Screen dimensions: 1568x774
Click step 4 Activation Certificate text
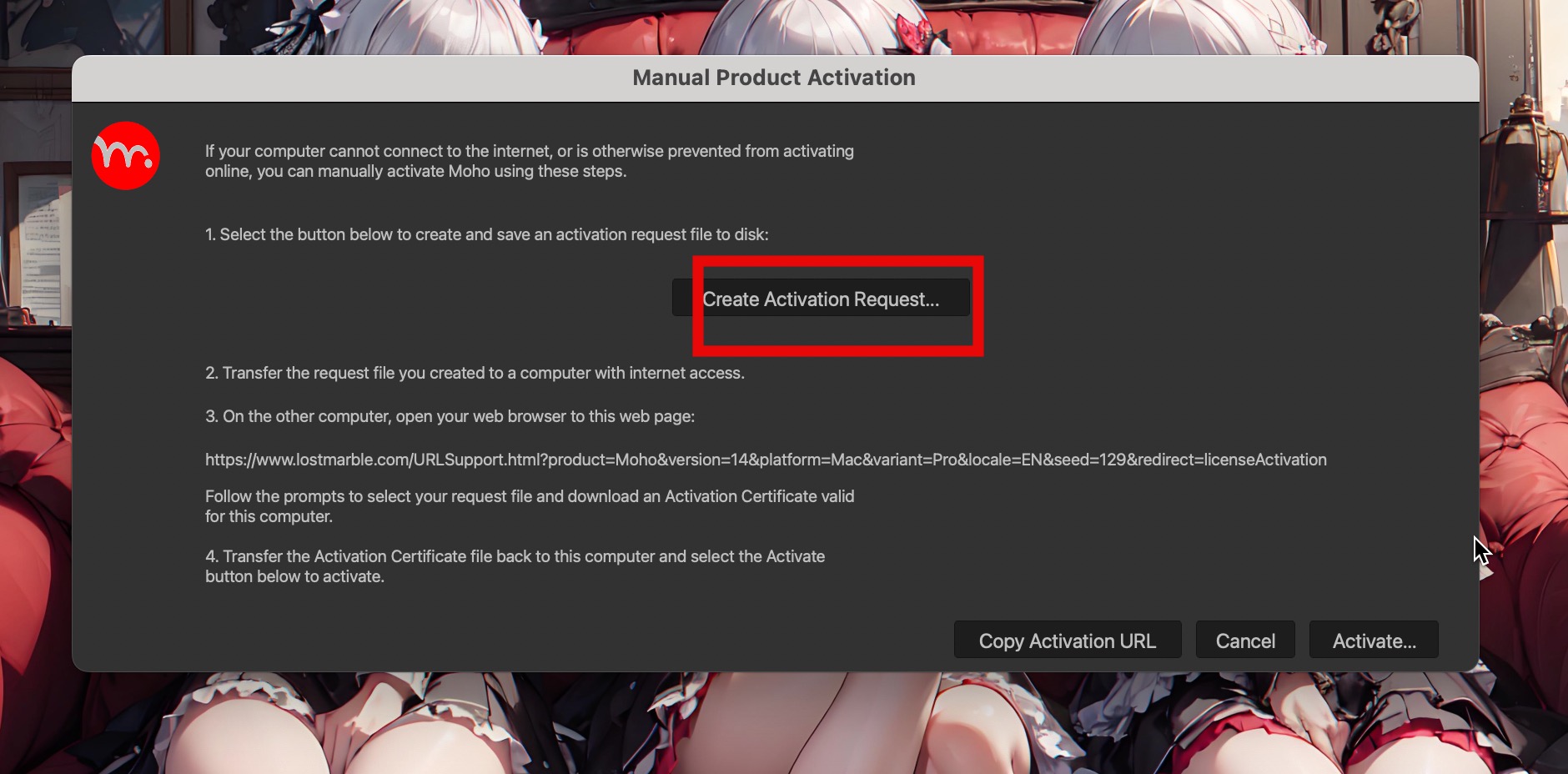[x=515, y=566]
